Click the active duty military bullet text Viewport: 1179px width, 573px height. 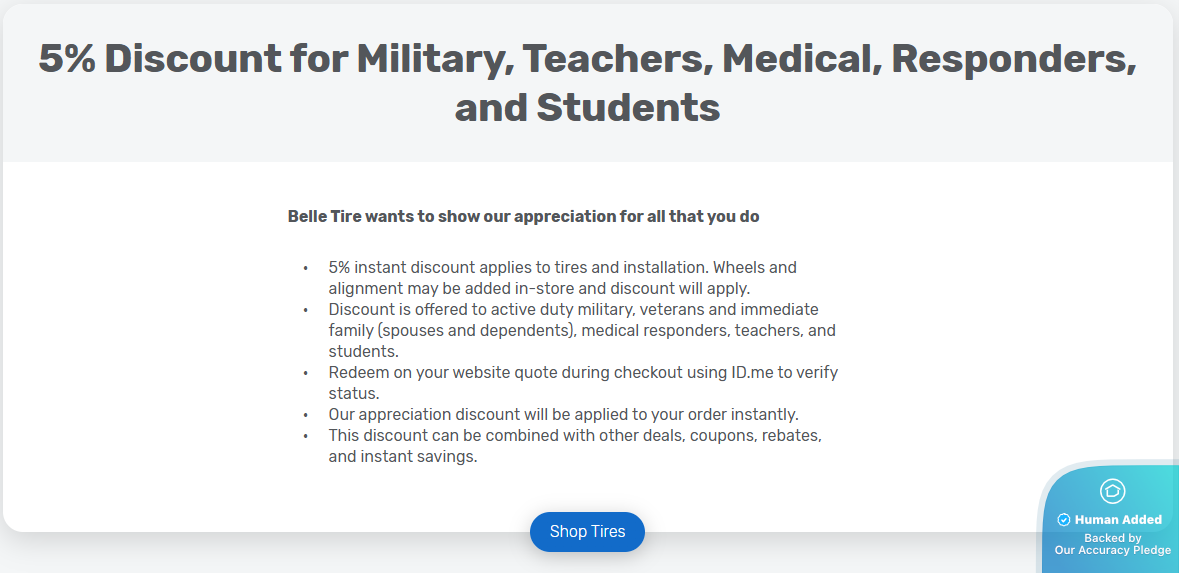(582, 330)
